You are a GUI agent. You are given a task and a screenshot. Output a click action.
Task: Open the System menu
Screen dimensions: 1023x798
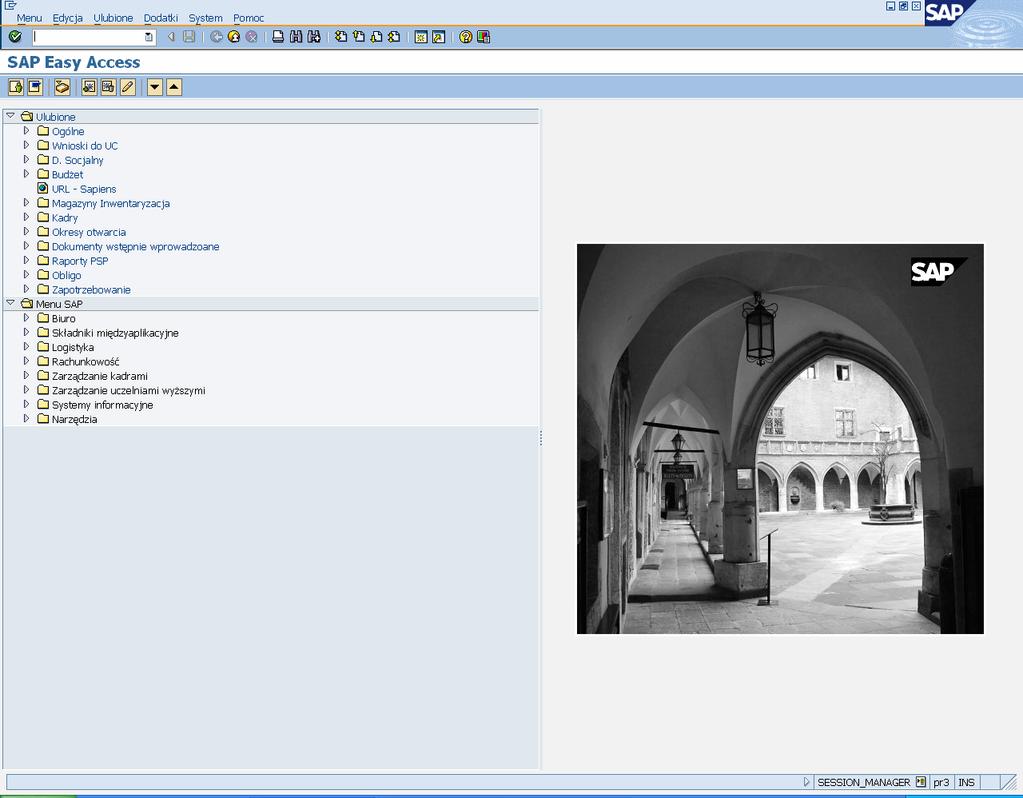coord(206,18)
